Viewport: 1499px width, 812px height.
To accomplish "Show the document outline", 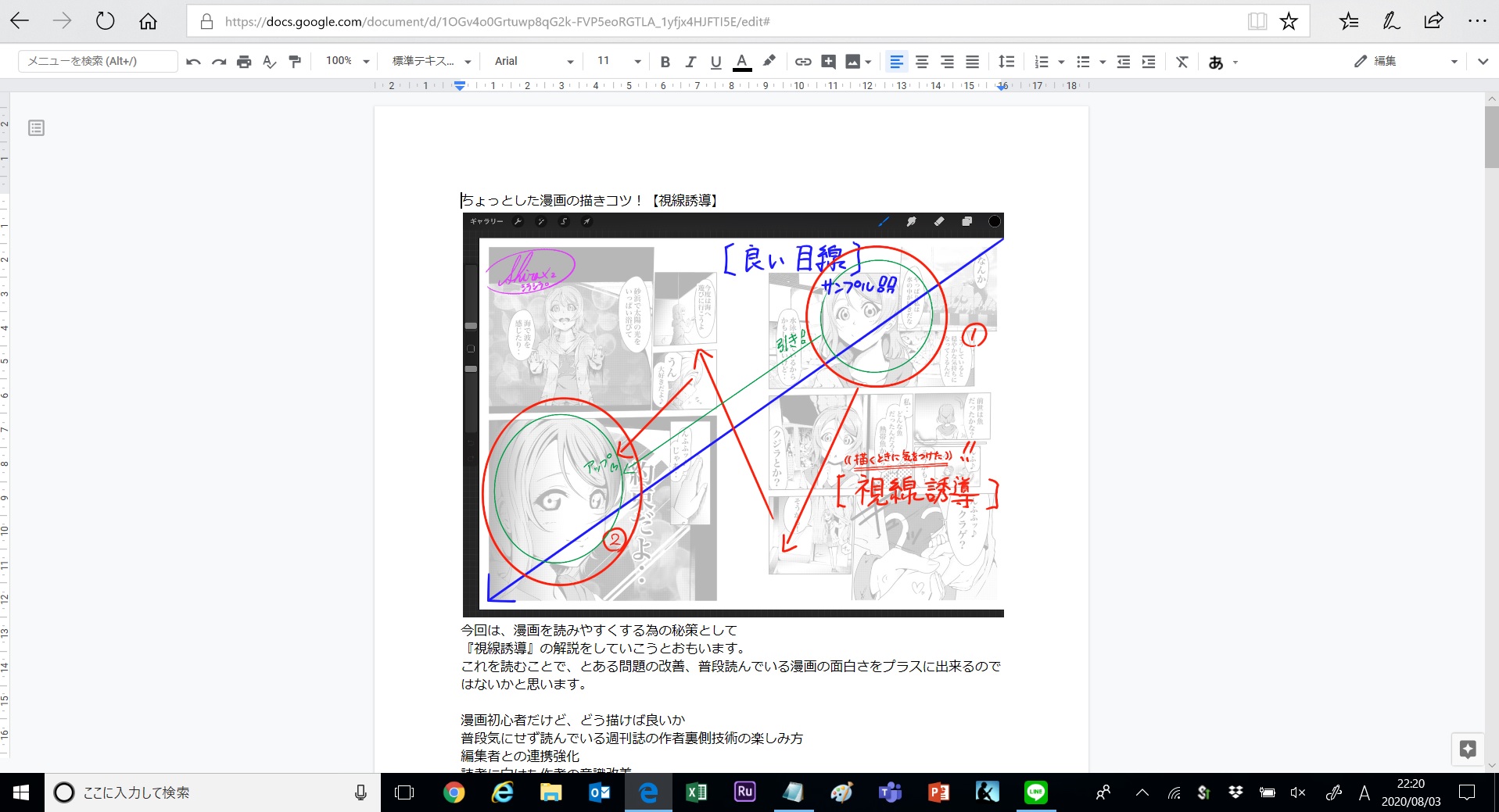I will click(36, 127).
